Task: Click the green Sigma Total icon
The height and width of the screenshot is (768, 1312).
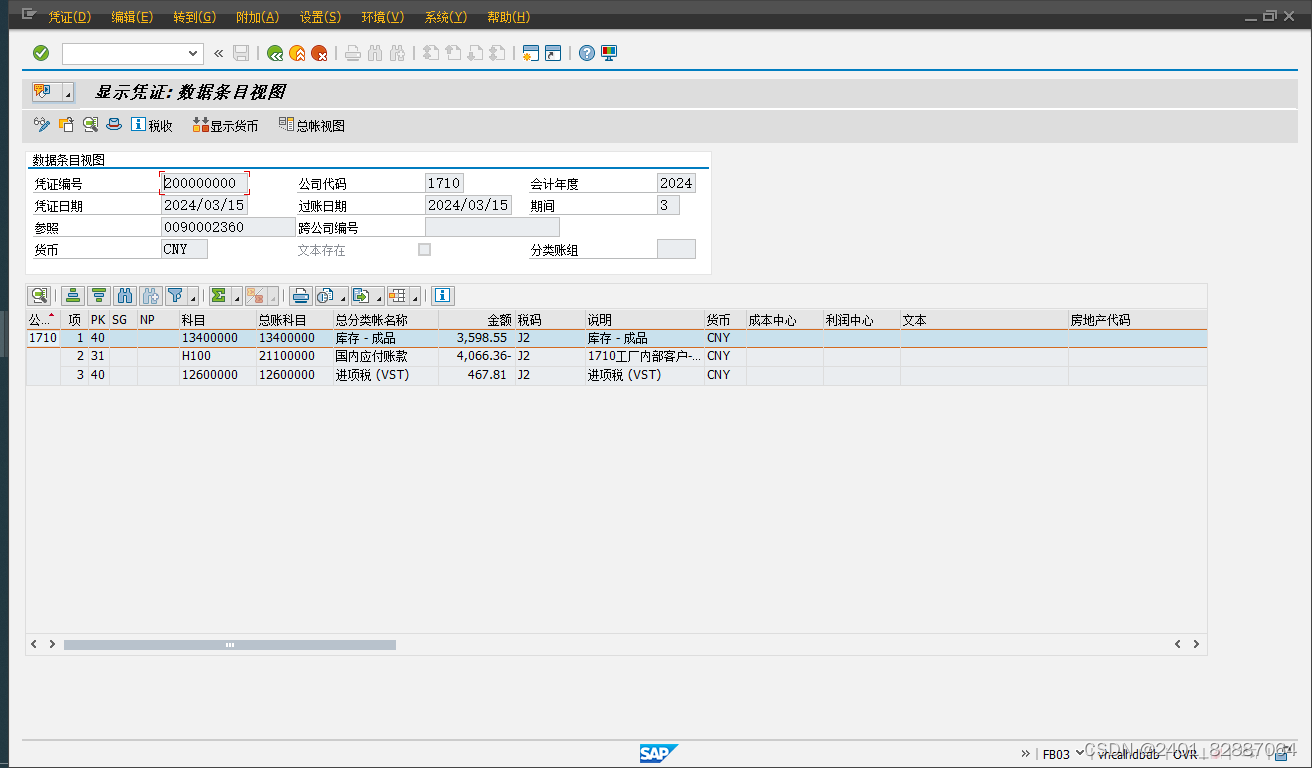Action: coord(218,295)
